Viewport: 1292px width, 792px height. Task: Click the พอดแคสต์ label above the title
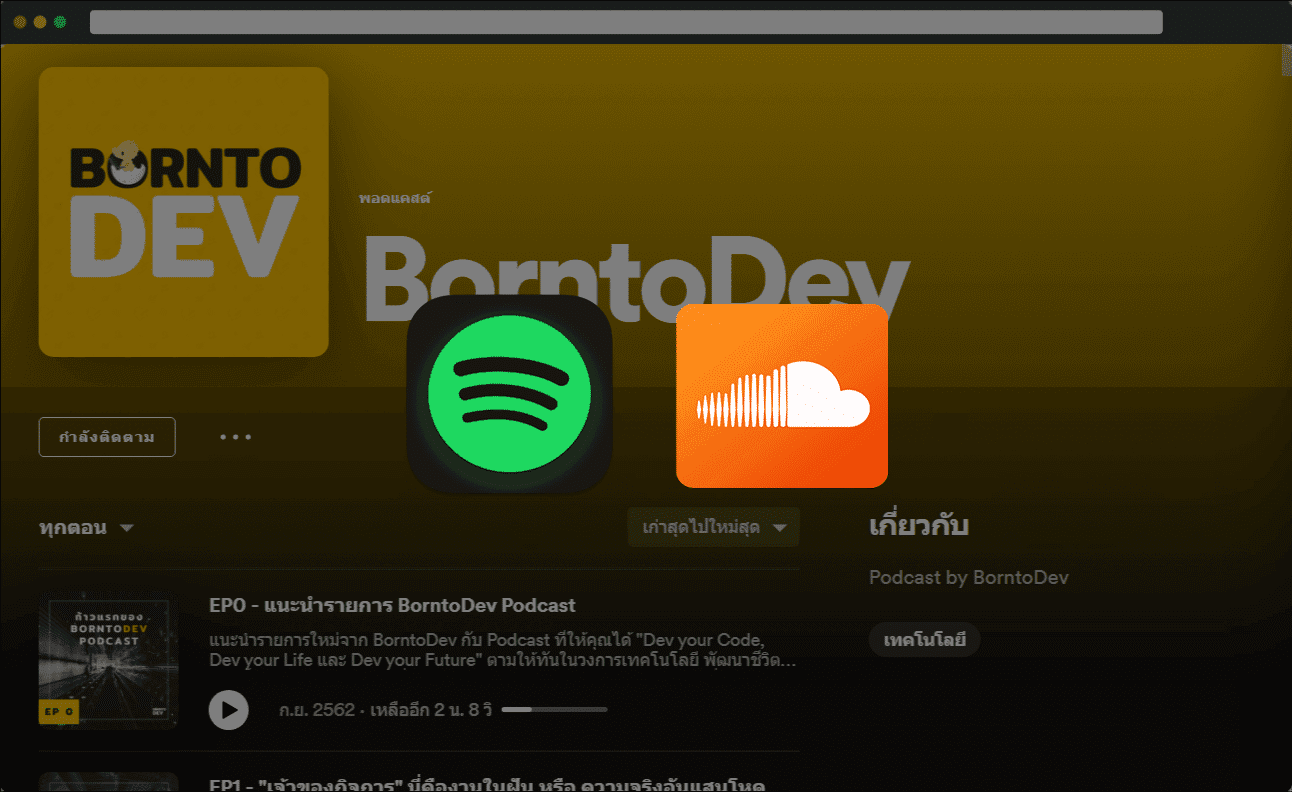[x=395, y=198]
